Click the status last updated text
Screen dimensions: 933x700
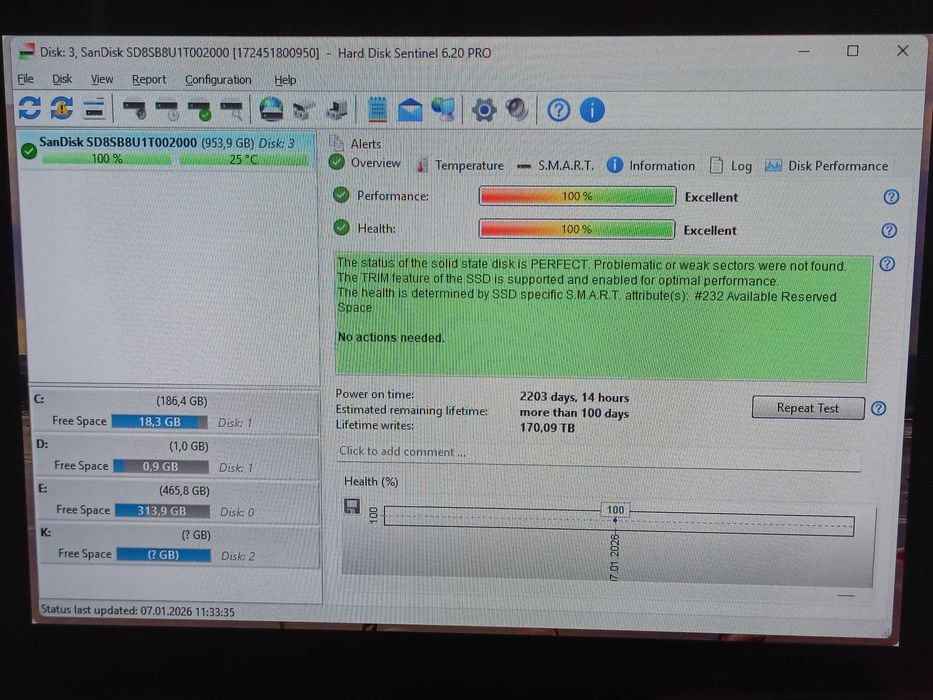137,611
